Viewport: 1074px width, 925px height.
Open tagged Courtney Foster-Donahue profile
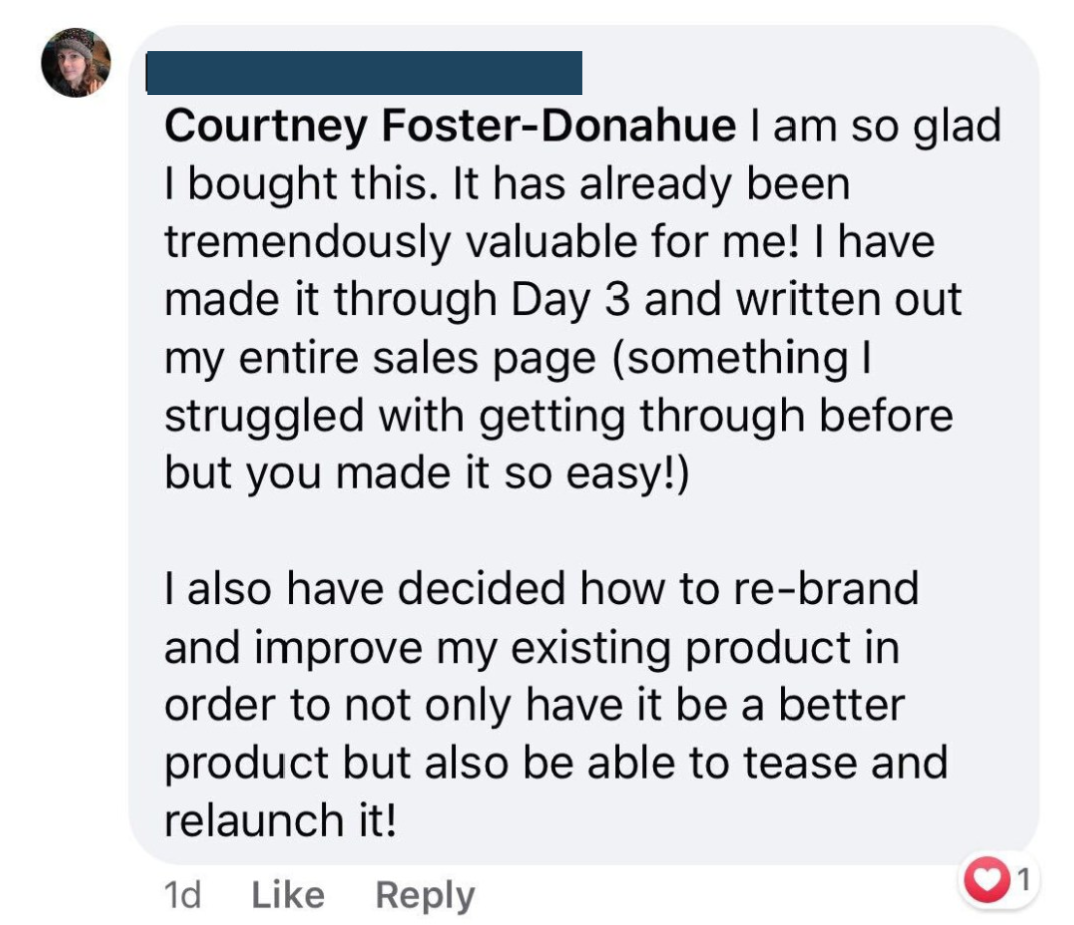450,127
